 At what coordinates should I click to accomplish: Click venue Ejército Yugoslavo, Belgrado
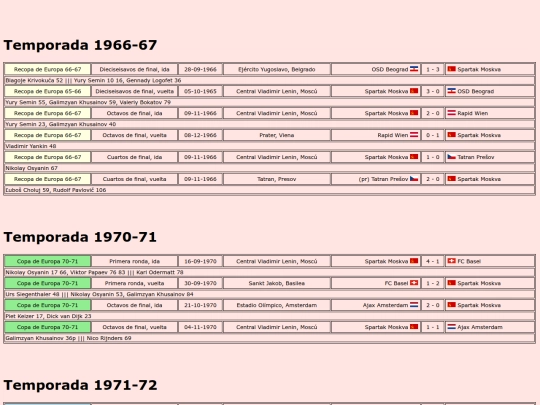[277, 69]
